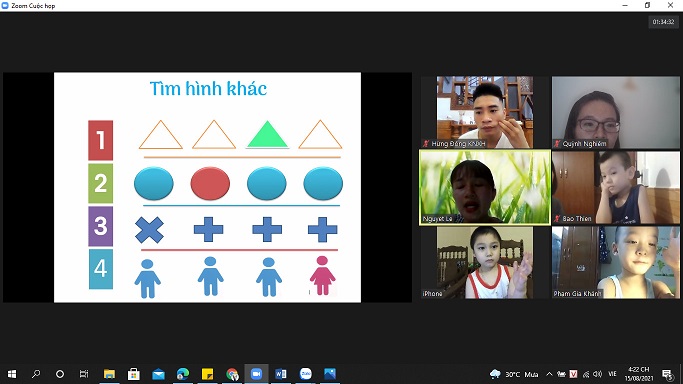Open Task View on the taskbar
Viewport: 683px width, 384px height.
click(x=84, y=374)
